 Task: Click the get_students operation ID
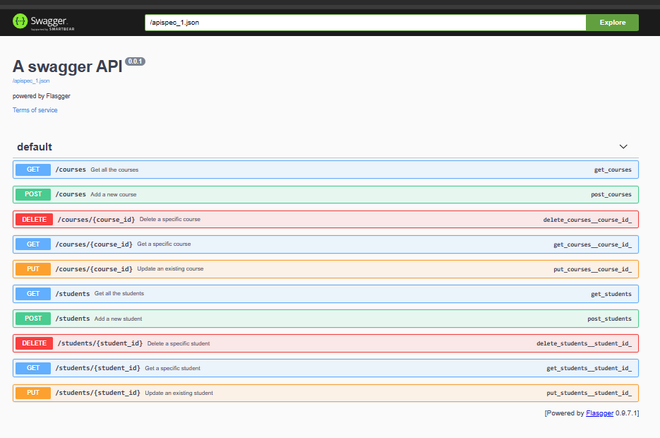pos(611,294)
